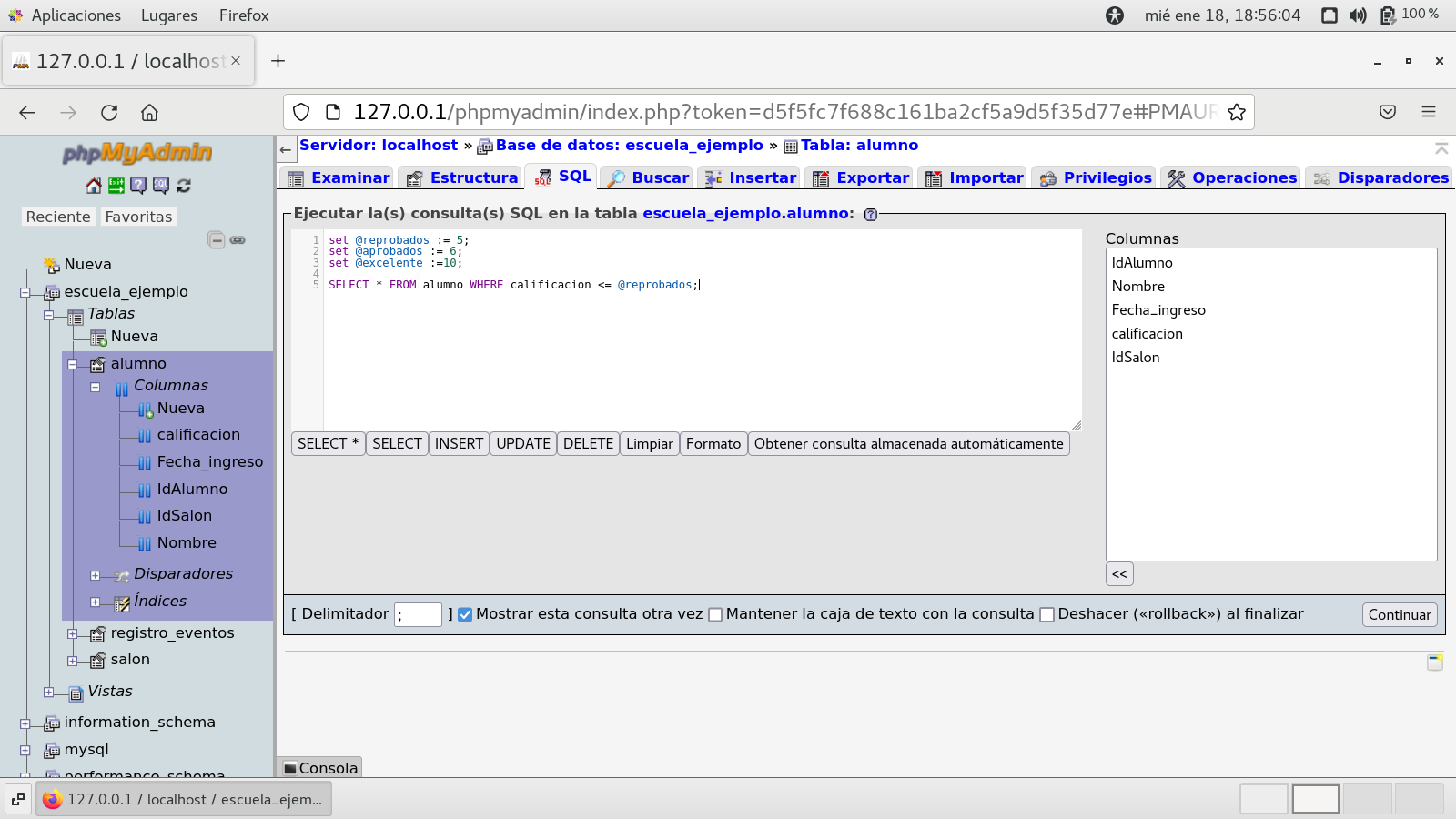Enable the rollback 'Deshacer' checkbox
1456x819 pixels.
tap(1046, 614)
